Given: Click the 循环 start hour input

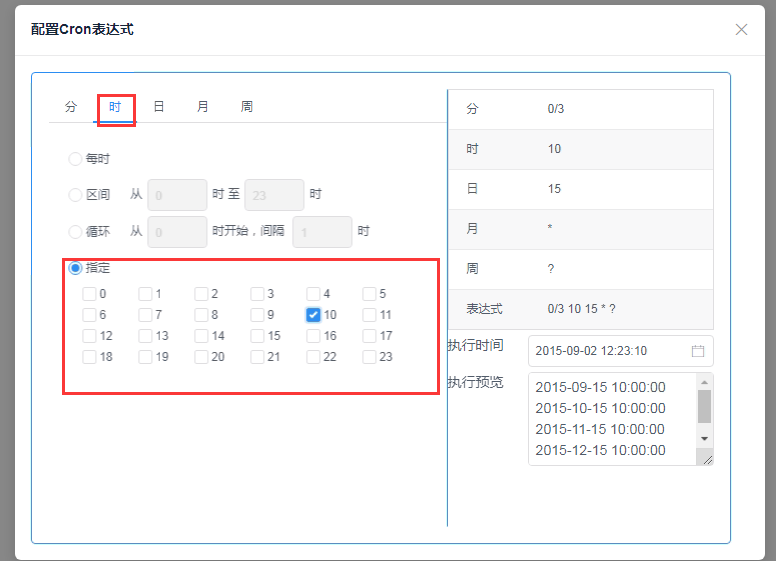Looking at the screenshot, I should 177,232.
